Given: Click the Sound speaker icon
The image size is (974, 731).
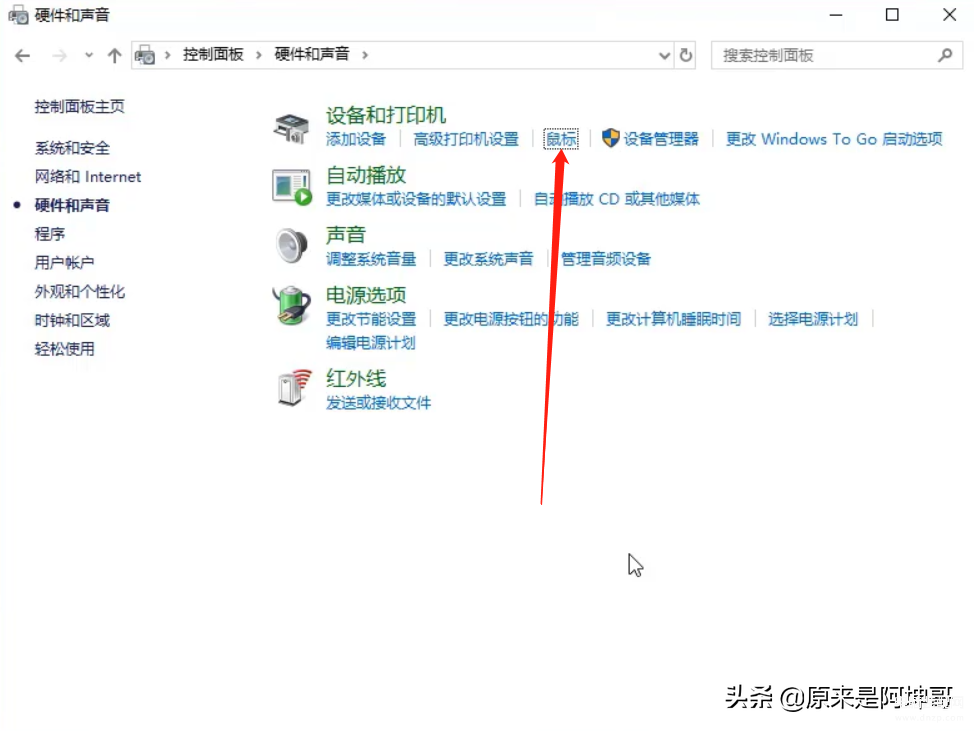Looking at the screenshot, I should pyautogui.click(x=291, y=246).
